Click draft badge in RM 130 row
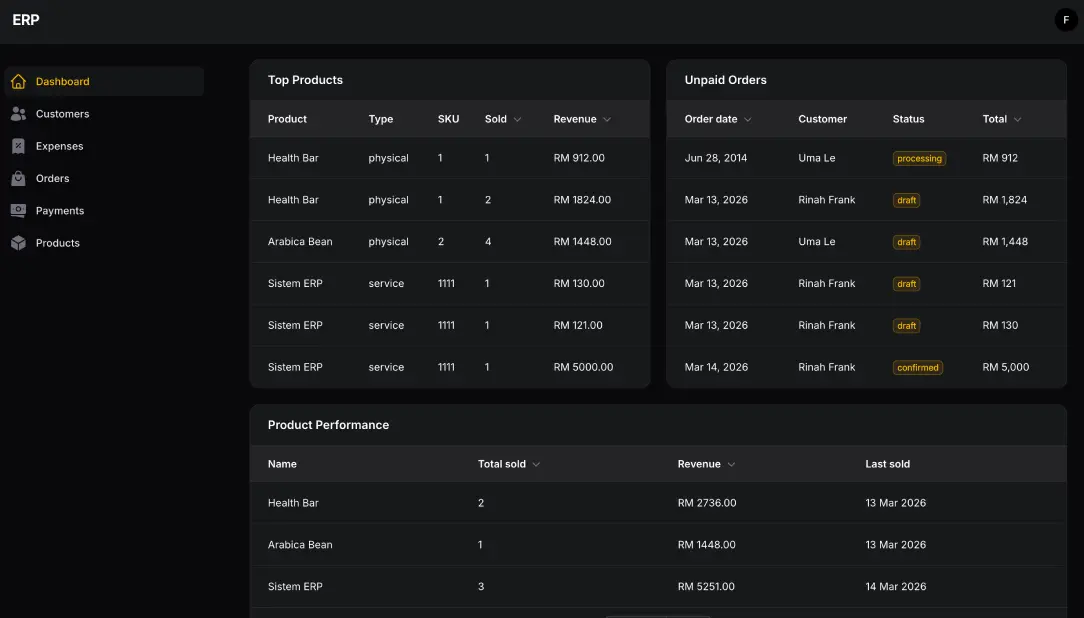Viewport: 1084px width, 618px height. pos(906,326)
